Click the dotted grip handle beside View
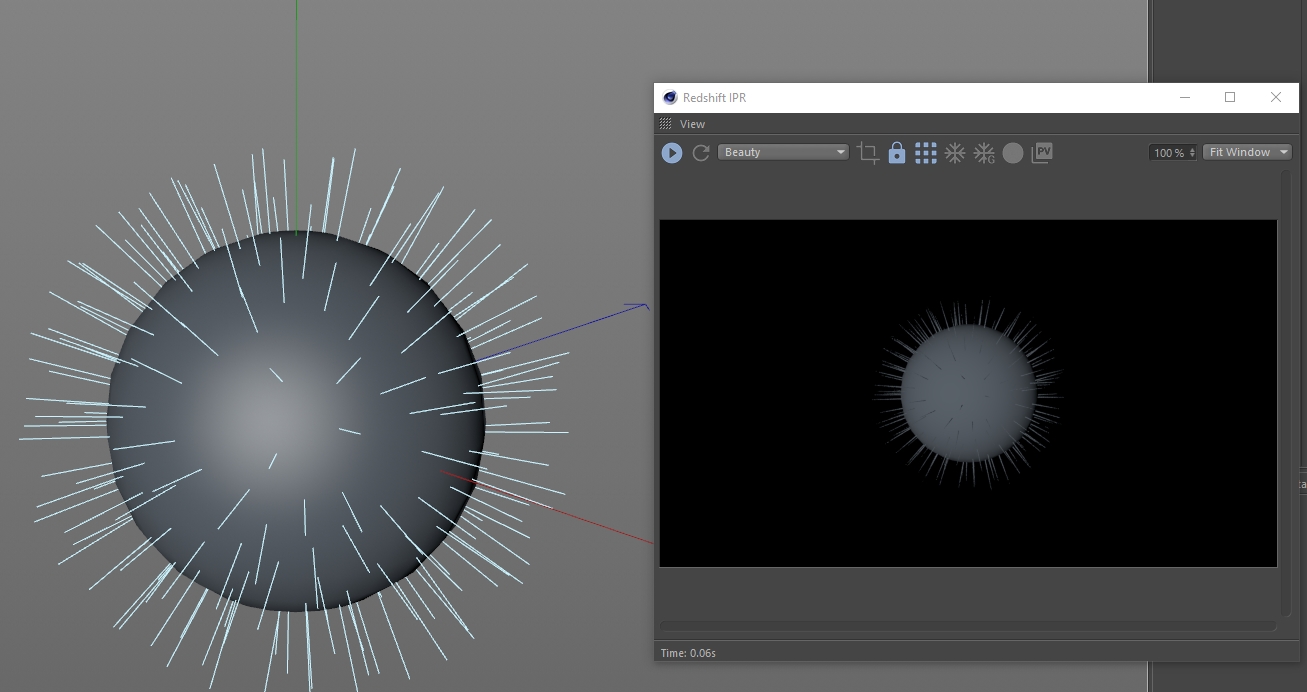The height and width of the screenshot is (692, 1307). pyautogui.click(x=666, y=124)
